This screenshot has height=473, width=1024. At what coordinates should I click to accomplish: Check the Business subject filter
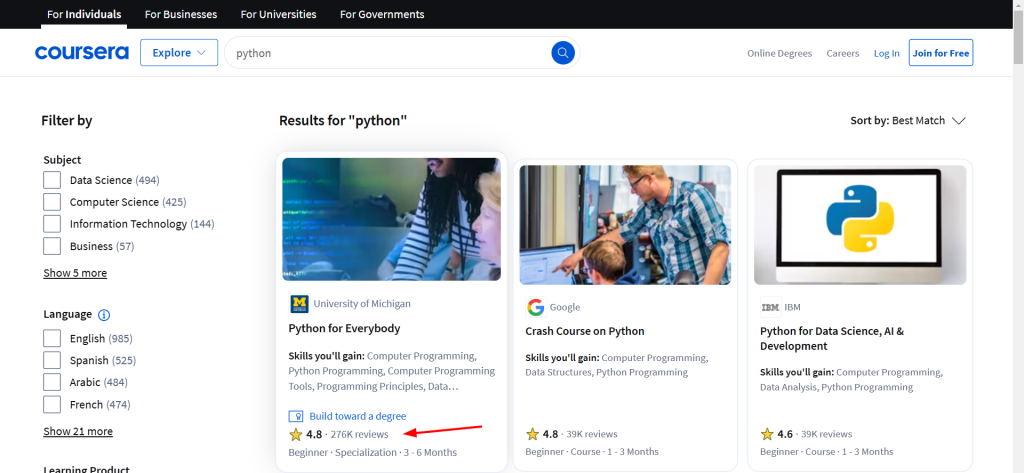pos(52,246)
